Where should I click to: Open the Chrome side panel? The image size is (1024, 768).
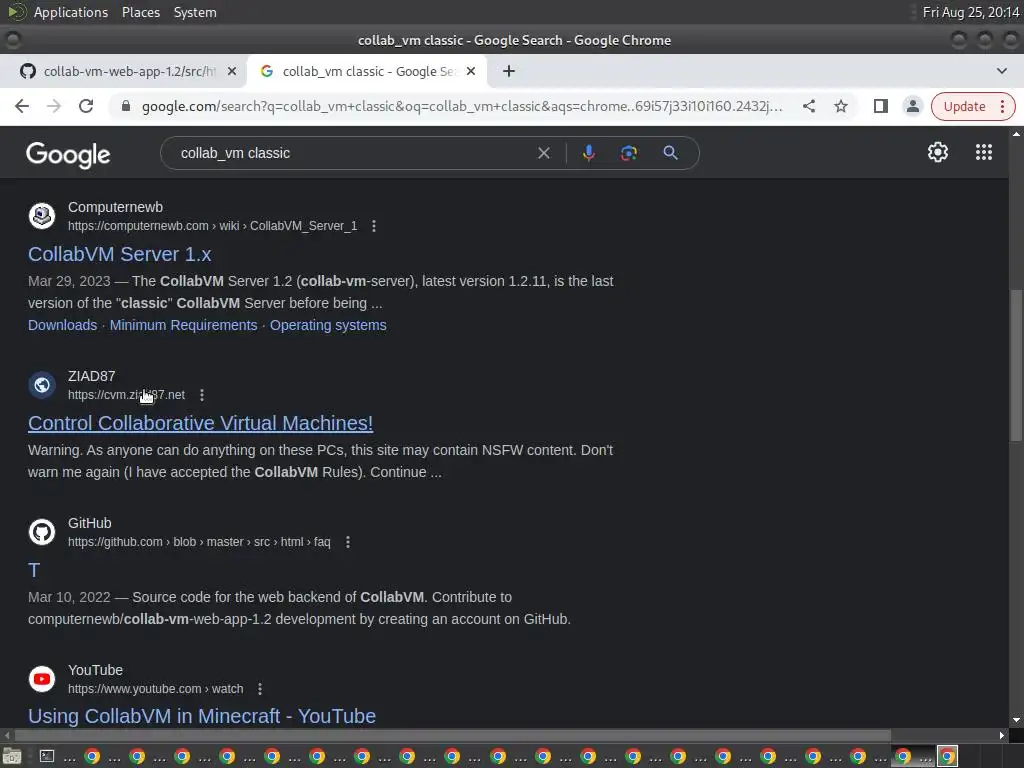[x=880, y=106]
